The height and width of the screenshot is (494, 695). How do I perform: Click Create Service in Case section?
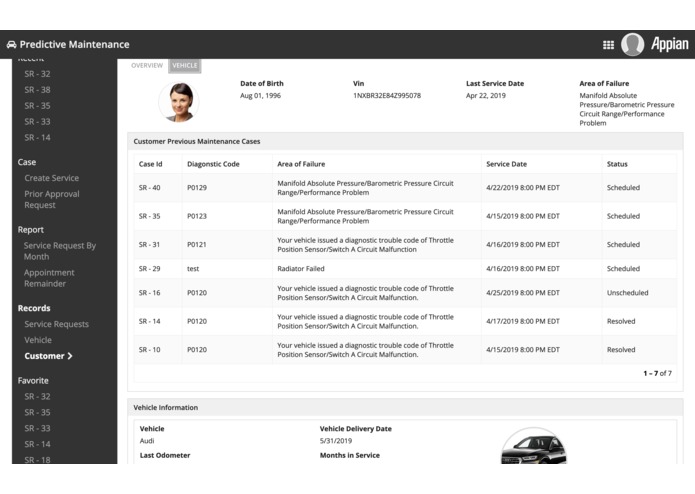tap(51, 178)
